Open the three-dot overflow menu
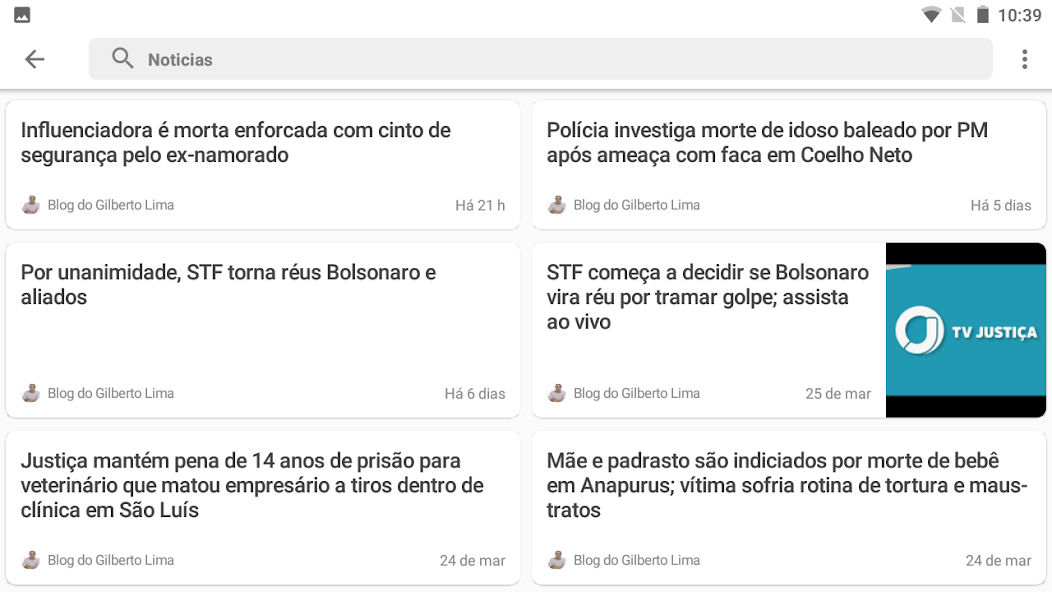Screen dimensions: 1052x592 [1024, 59]
